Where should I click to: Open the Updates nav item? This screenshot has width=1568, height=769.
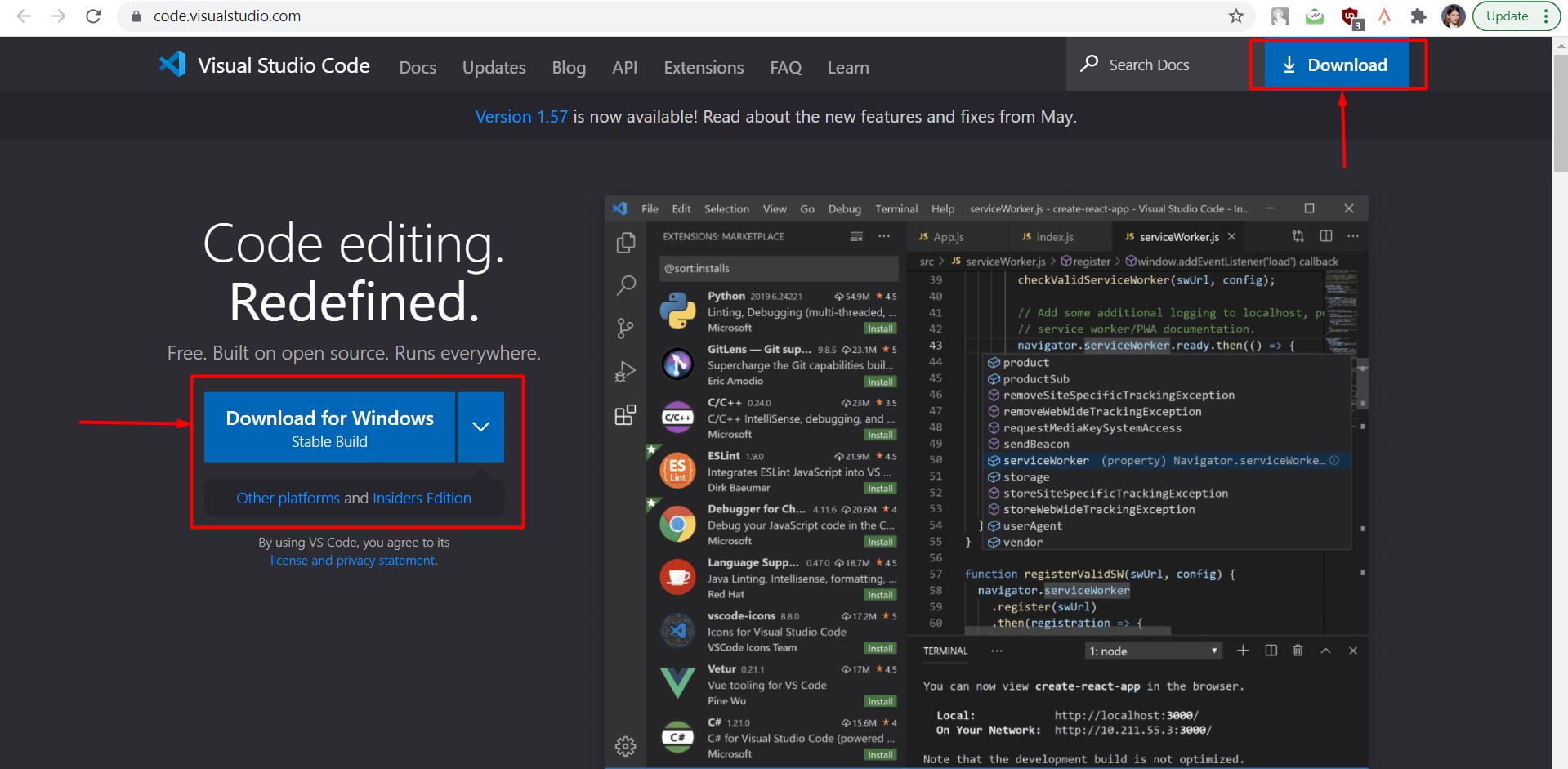point(494,67)
